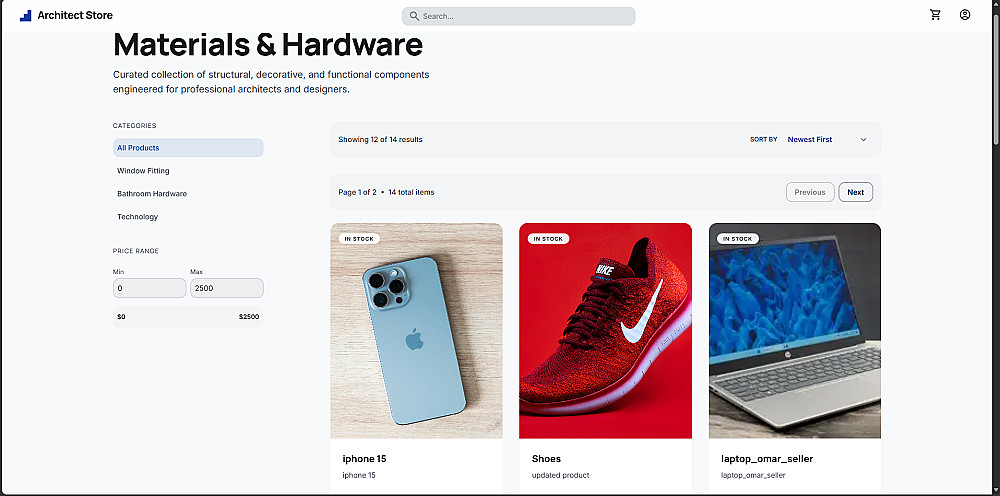Click the In Stock badge on laptop
This screenshot has height=496, width=1000.
click(738, 238)
